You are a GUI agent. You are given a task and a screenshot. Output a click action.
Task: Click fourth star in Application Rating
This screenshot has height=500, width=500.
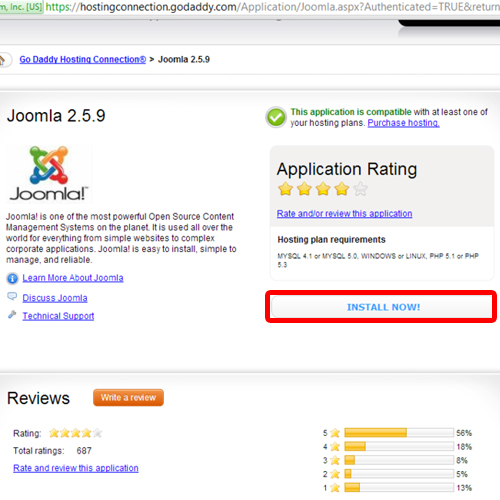point(342,189)
